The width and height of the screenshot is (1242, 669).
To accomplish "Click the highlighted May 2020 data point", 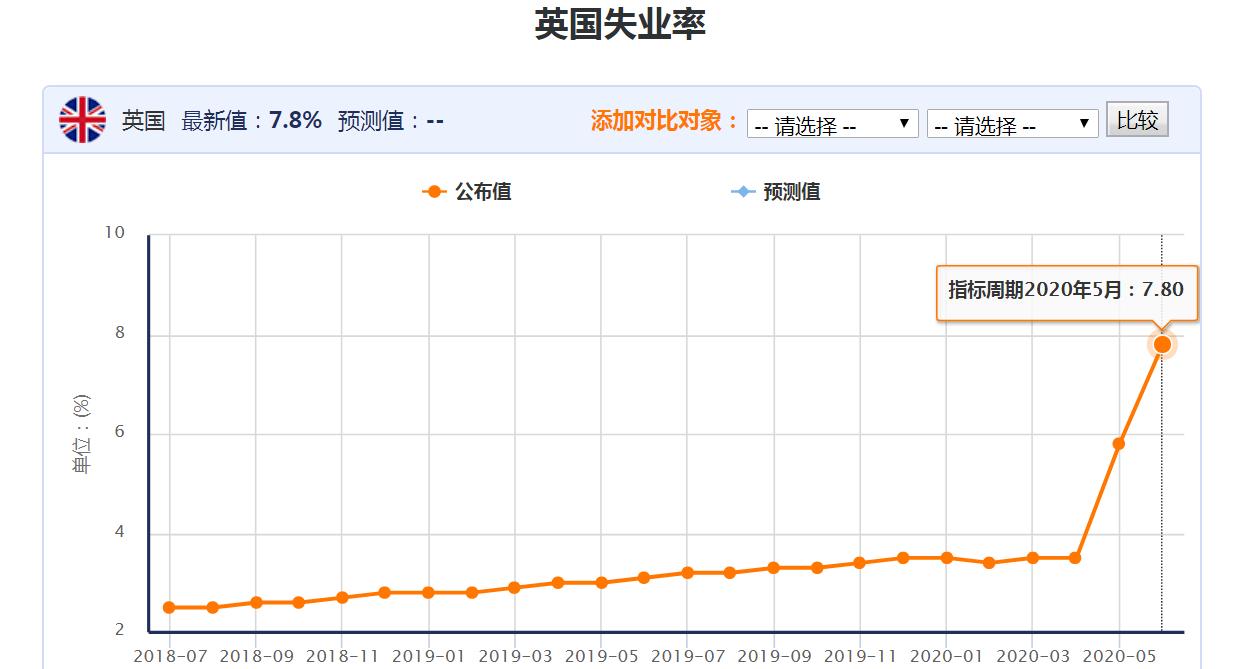I will [1161, 343].
